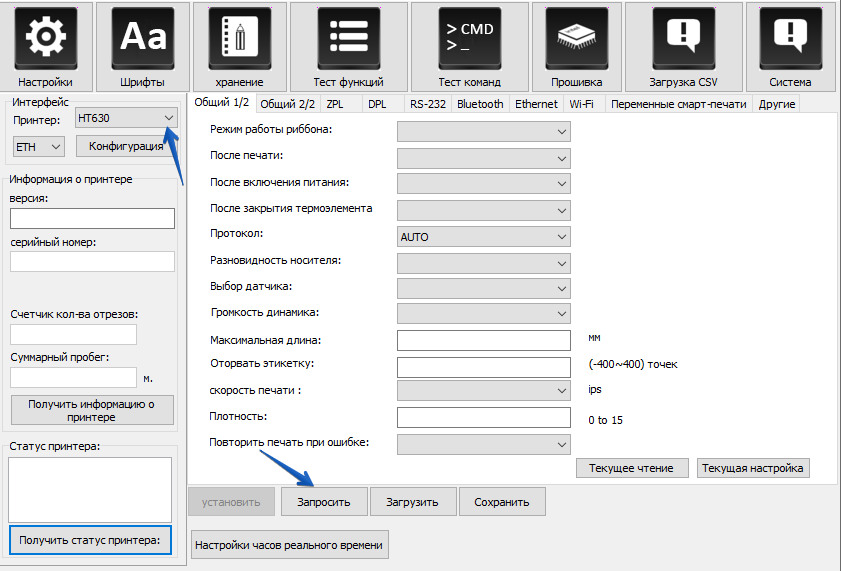Open the Тест команд CMD icon

(x=469, y=38)
